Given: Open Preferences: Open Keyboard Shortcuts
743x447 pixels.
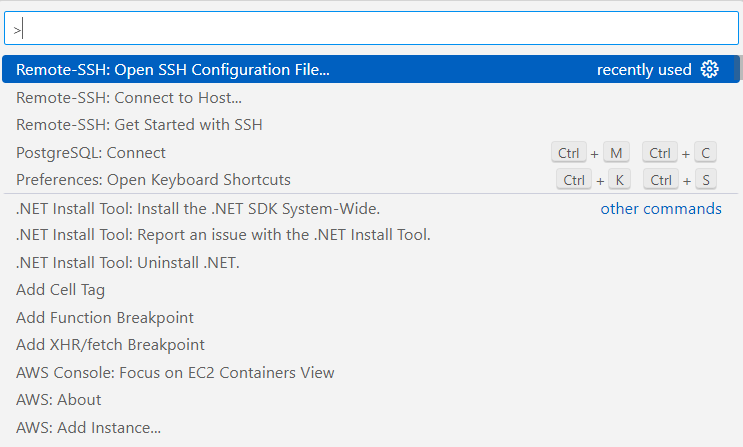Looking at the screenshot, I should [371, 180].
